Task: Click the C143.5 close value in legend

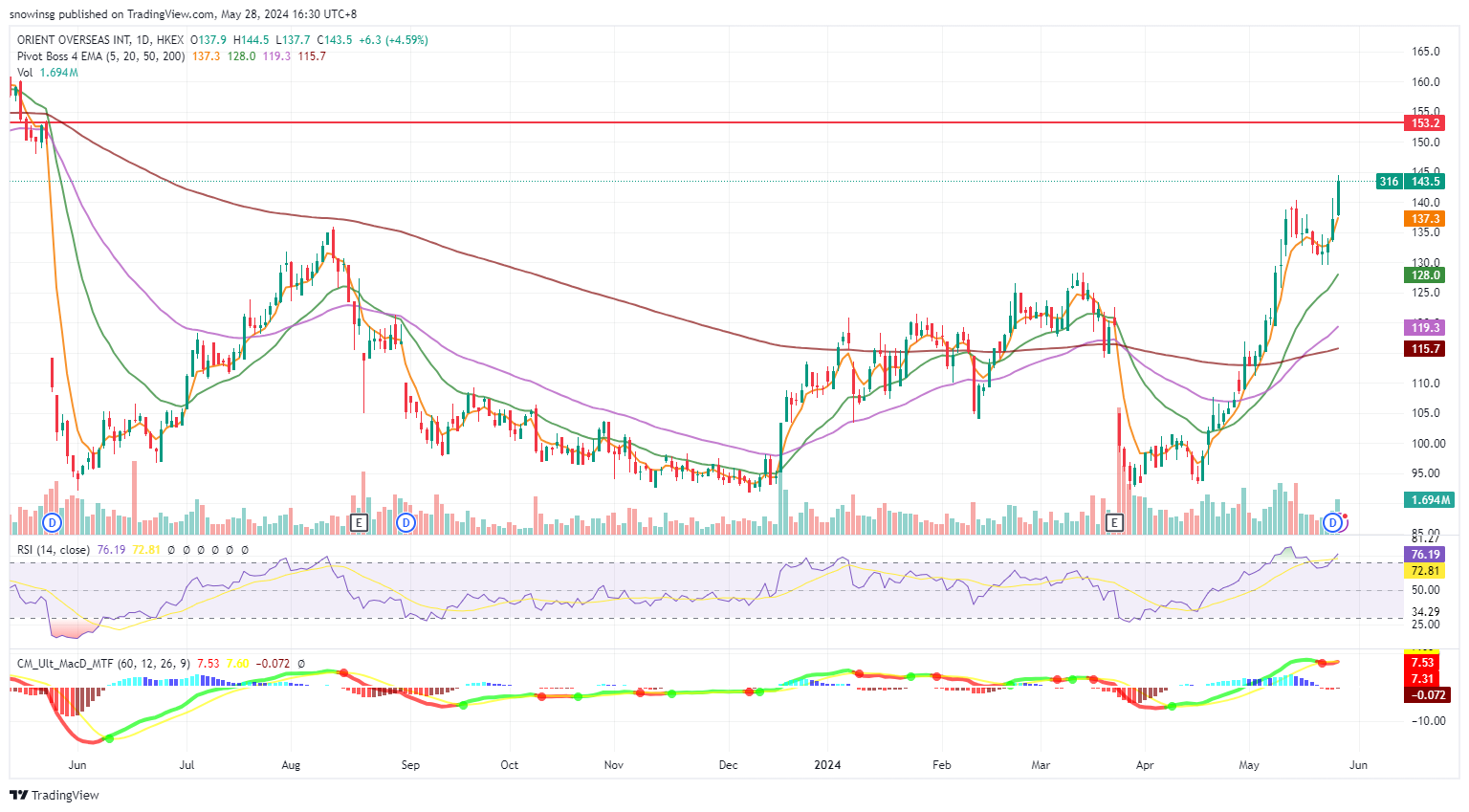Action: (335, 40)
